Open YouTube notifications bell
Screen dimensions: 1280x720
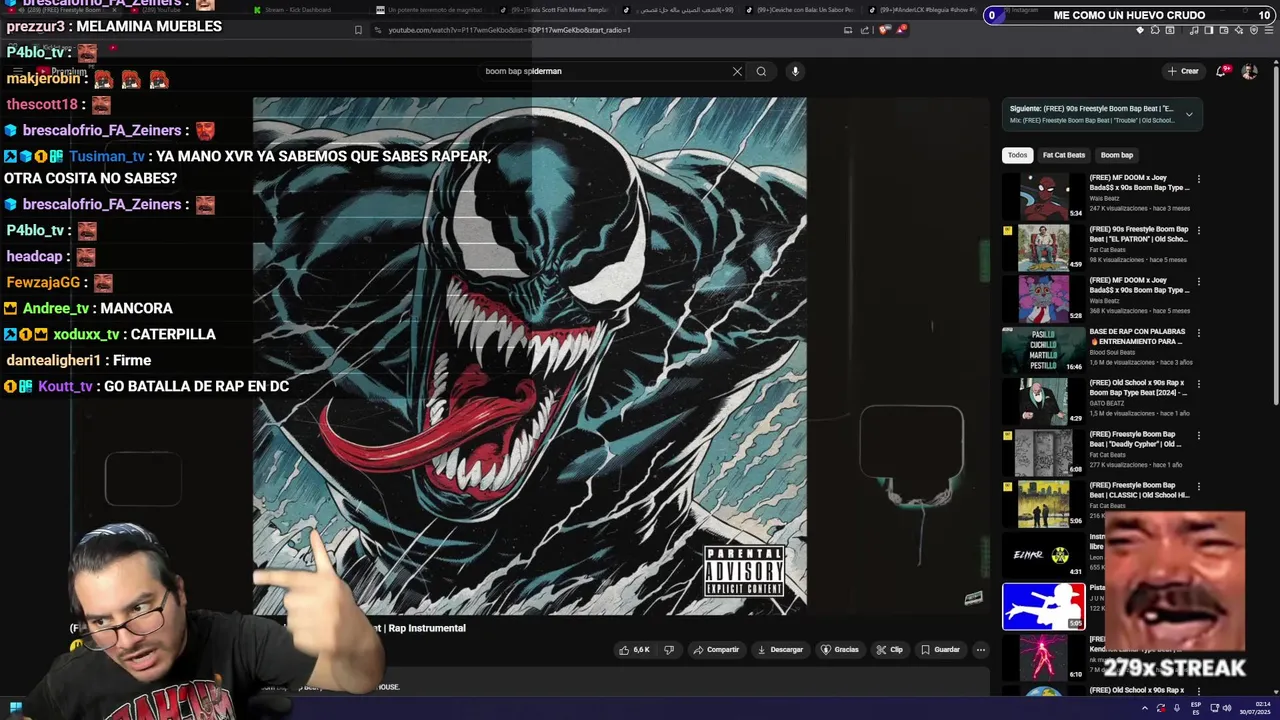pyautogui.click(x=1221, y=71)
